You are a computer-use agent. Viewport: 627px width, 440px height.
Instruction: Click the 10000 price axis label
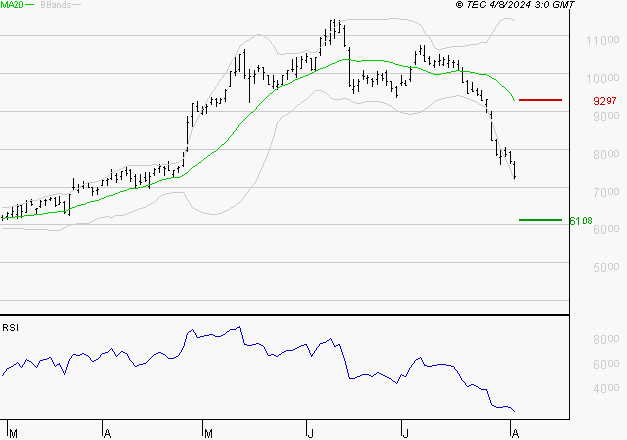(603, 78)
